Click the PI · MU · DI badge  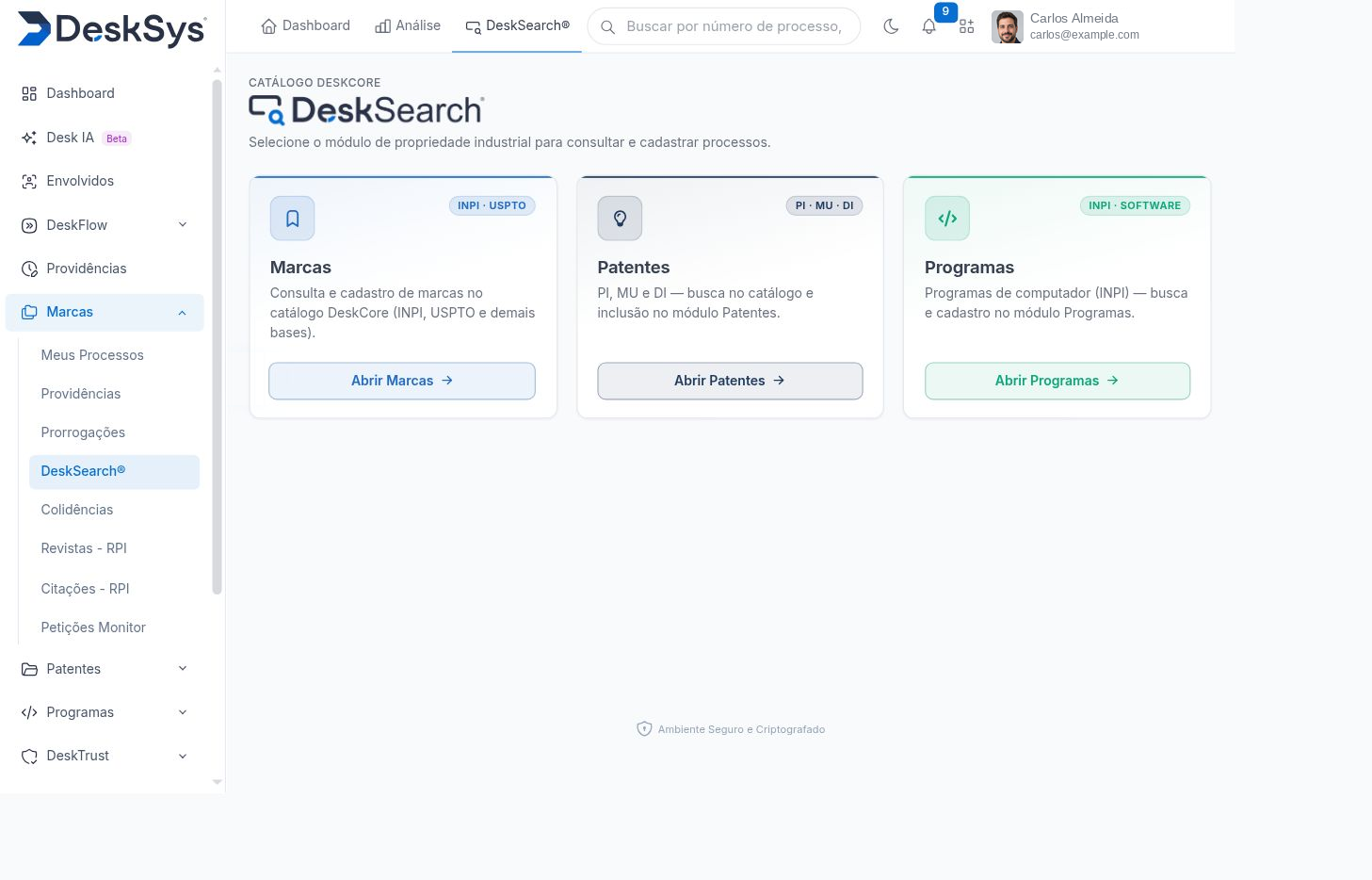click(x=824, y=205)
